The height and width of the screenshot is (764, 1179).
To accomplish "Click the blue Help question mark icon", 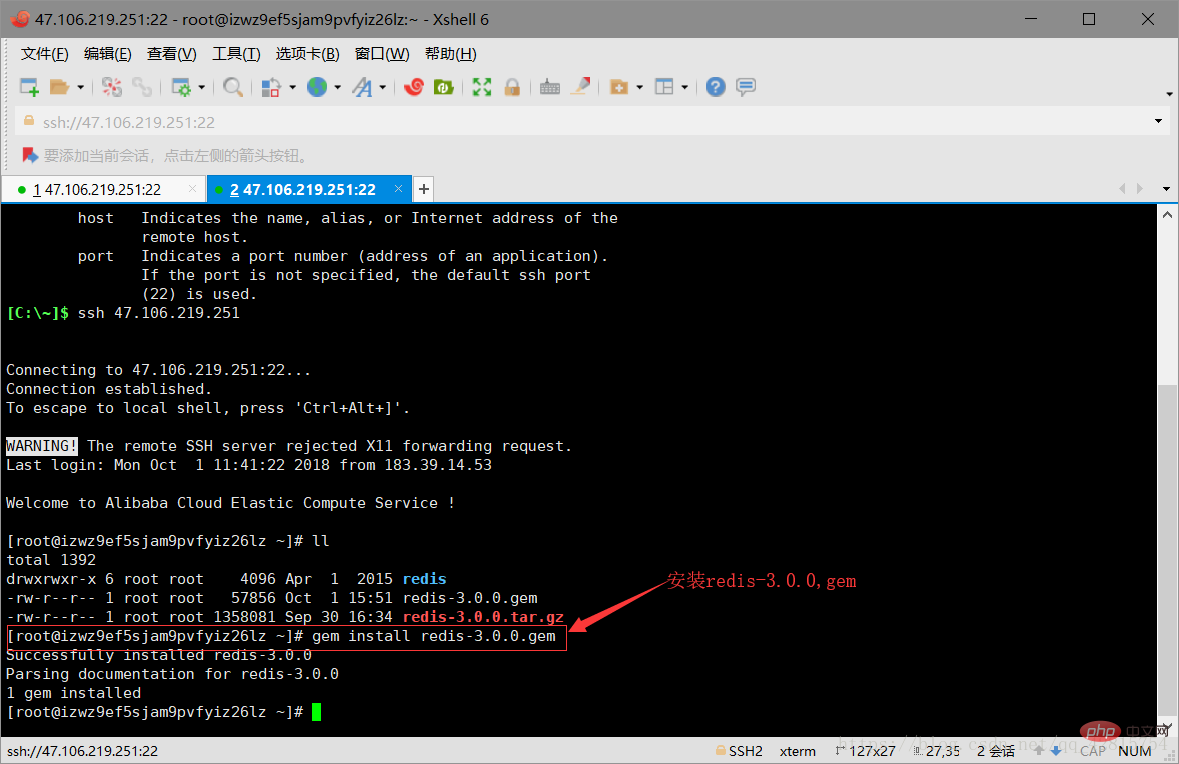I will [x=716, y=87].
